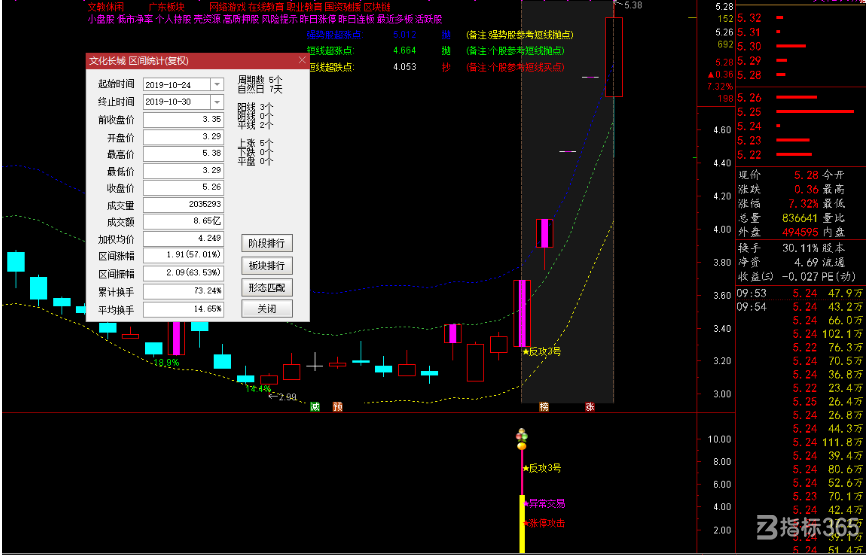The height and width of the screenshot is (555, 868).
Task: Click the 最高价 field showing 5.38
Action: click(x=183, y=153)
